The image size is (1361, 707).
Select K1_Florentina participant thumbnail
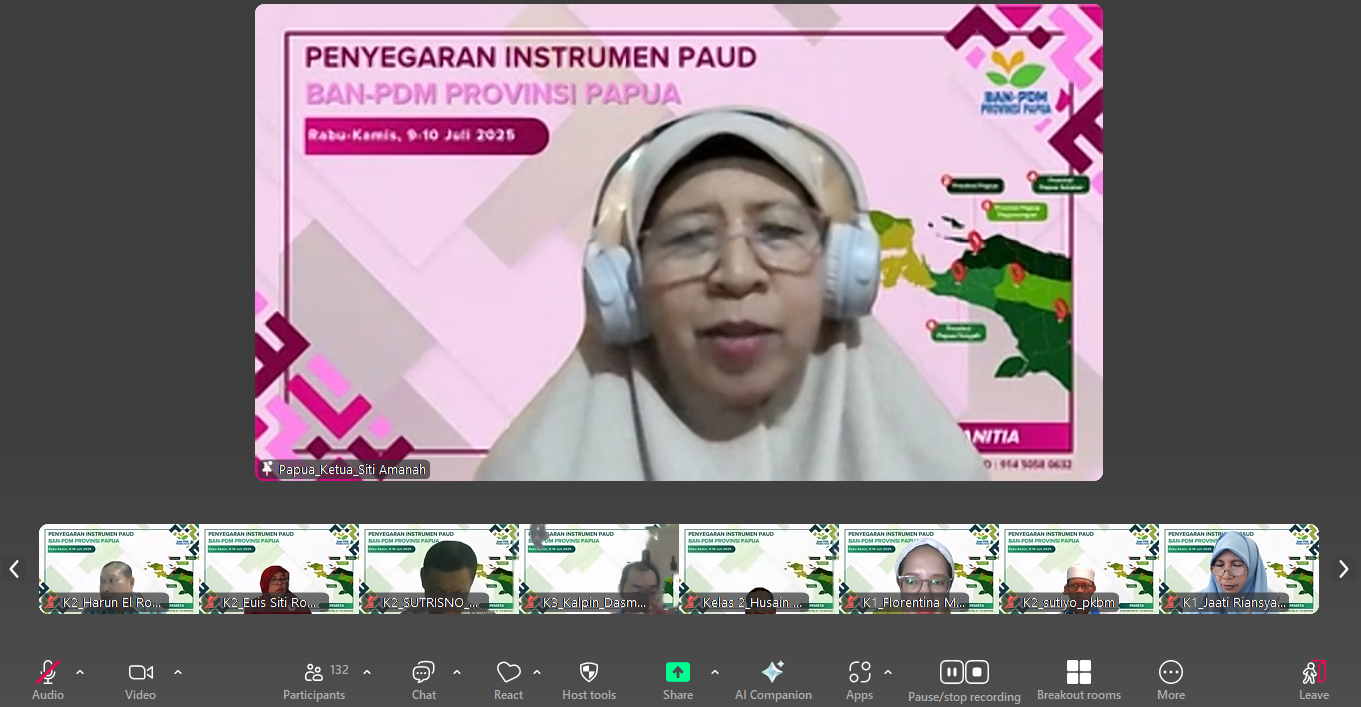[x=918, y=568]
